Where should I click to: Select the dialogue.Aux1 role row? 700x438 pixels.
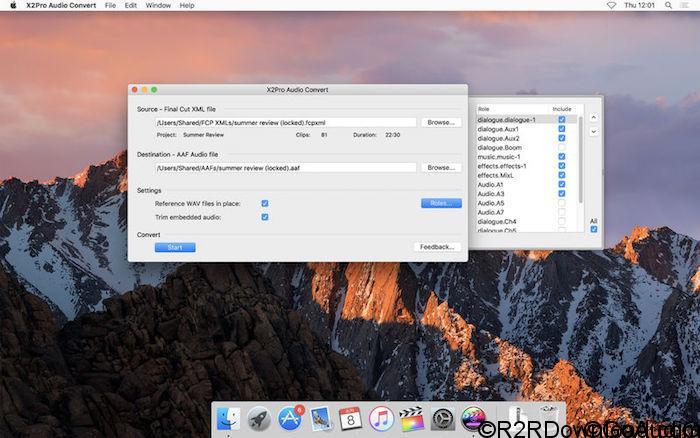(526, 129)
